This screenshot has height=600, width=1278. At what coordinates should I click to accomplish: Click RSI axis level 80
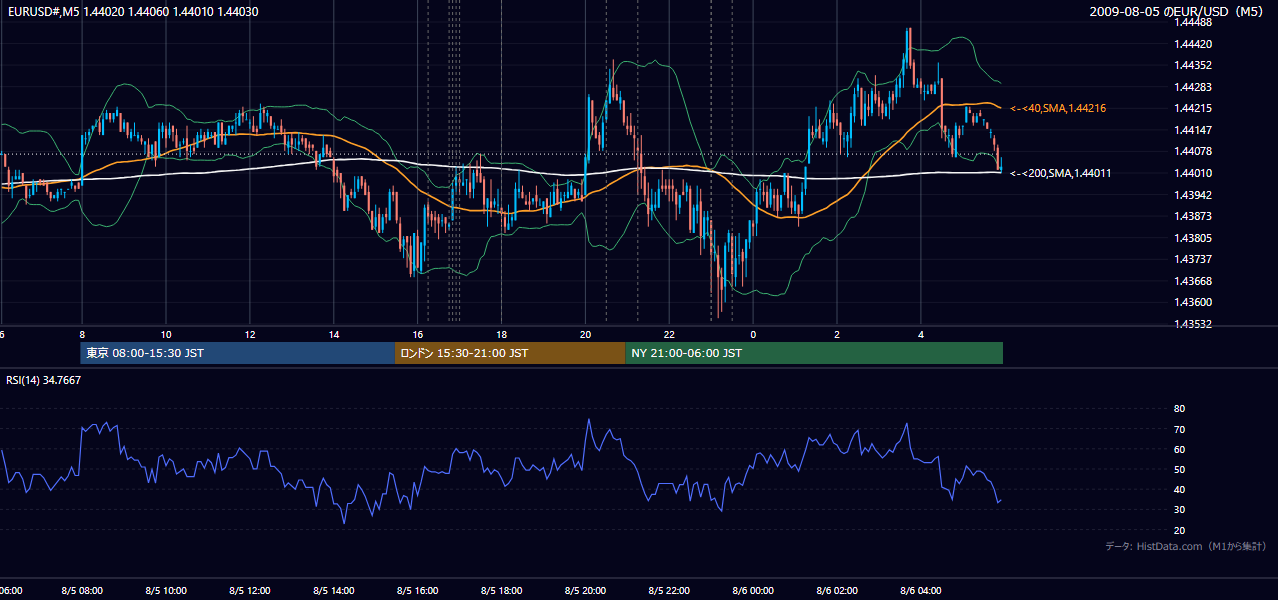(x=1180, y=409)
